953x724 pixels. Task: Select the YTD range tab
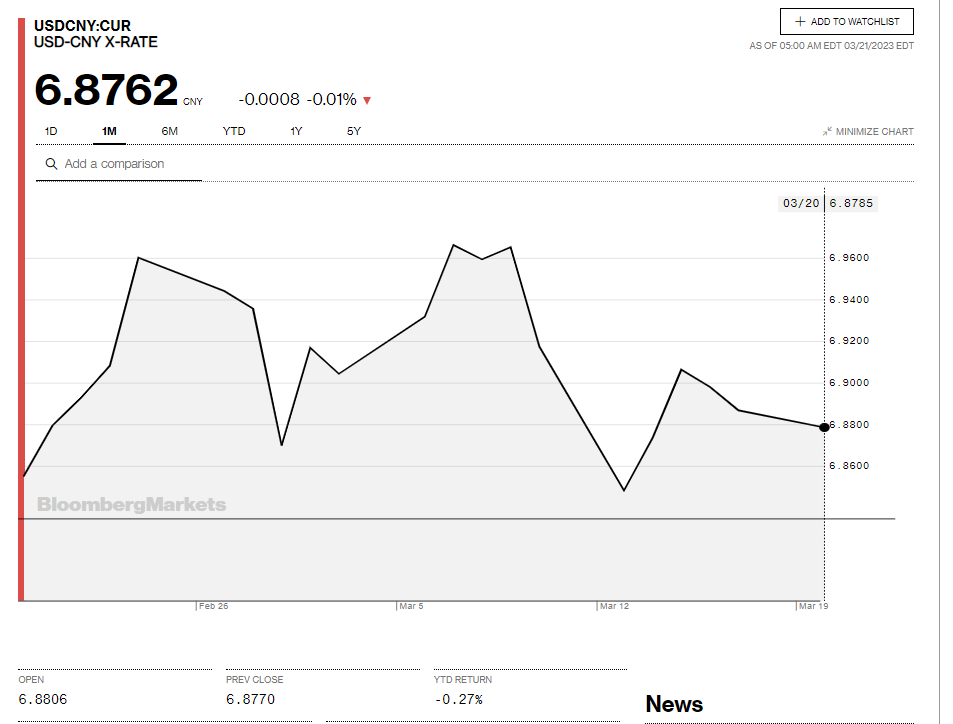[x=234, y=131]
